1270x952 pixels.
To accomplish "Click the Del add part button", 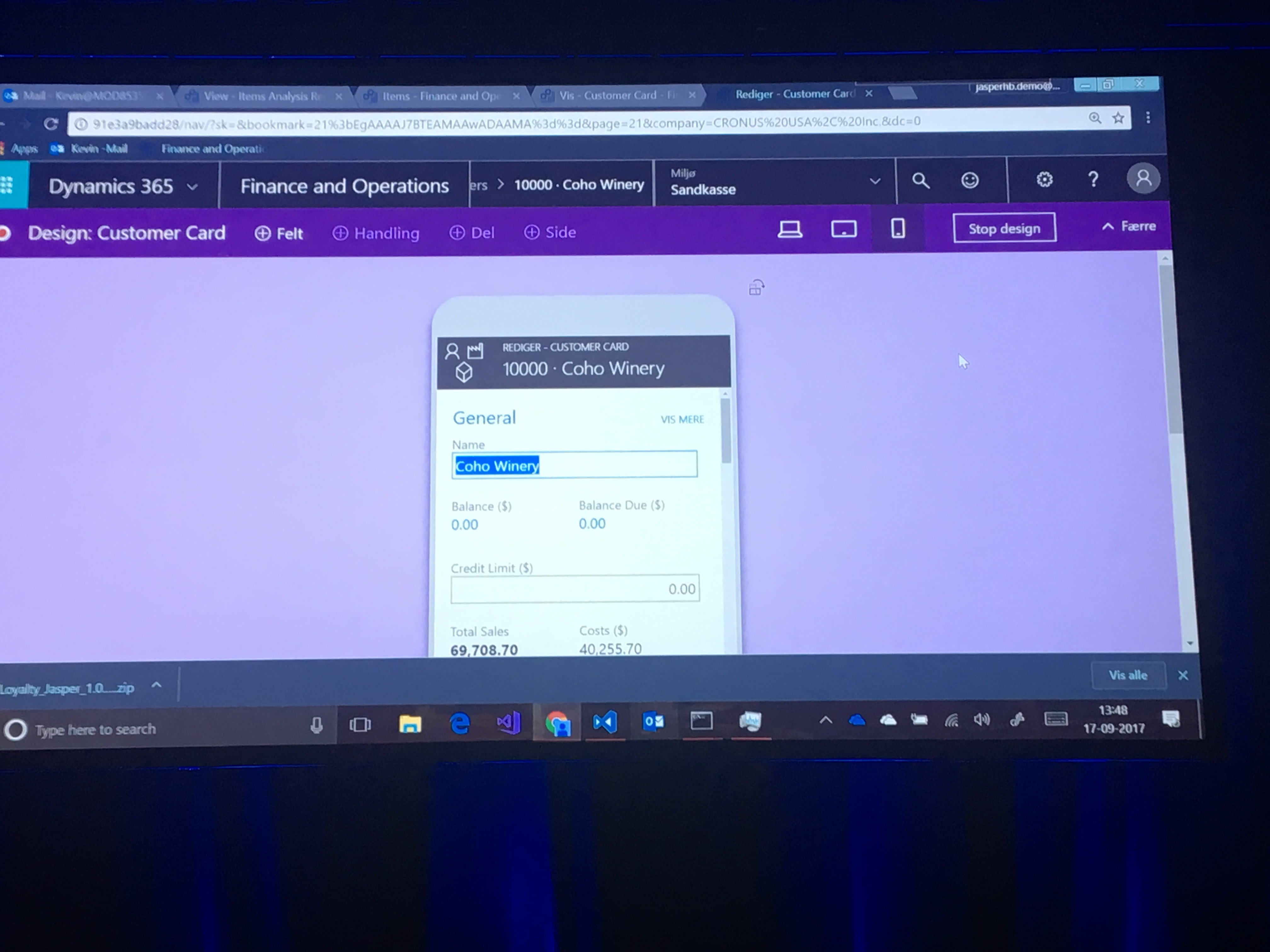I will tap(472, 232).
